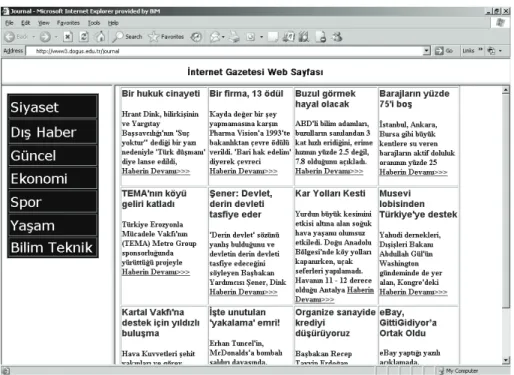Expand the Edit button dropdown arrow
514x375 pixels.
point(261,37)
